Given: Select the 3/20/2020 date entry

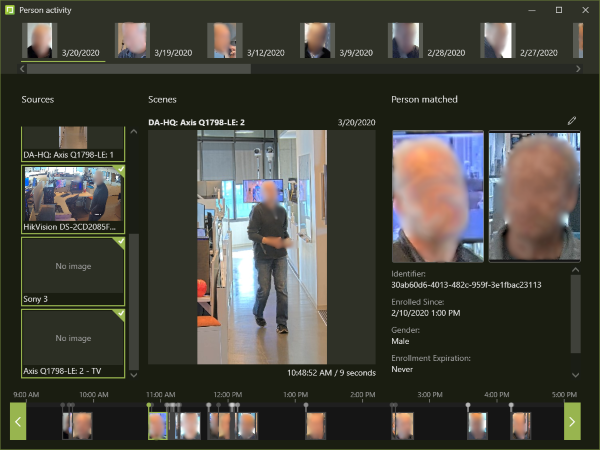Looking at the screenshot, I should tap(64, 41).
